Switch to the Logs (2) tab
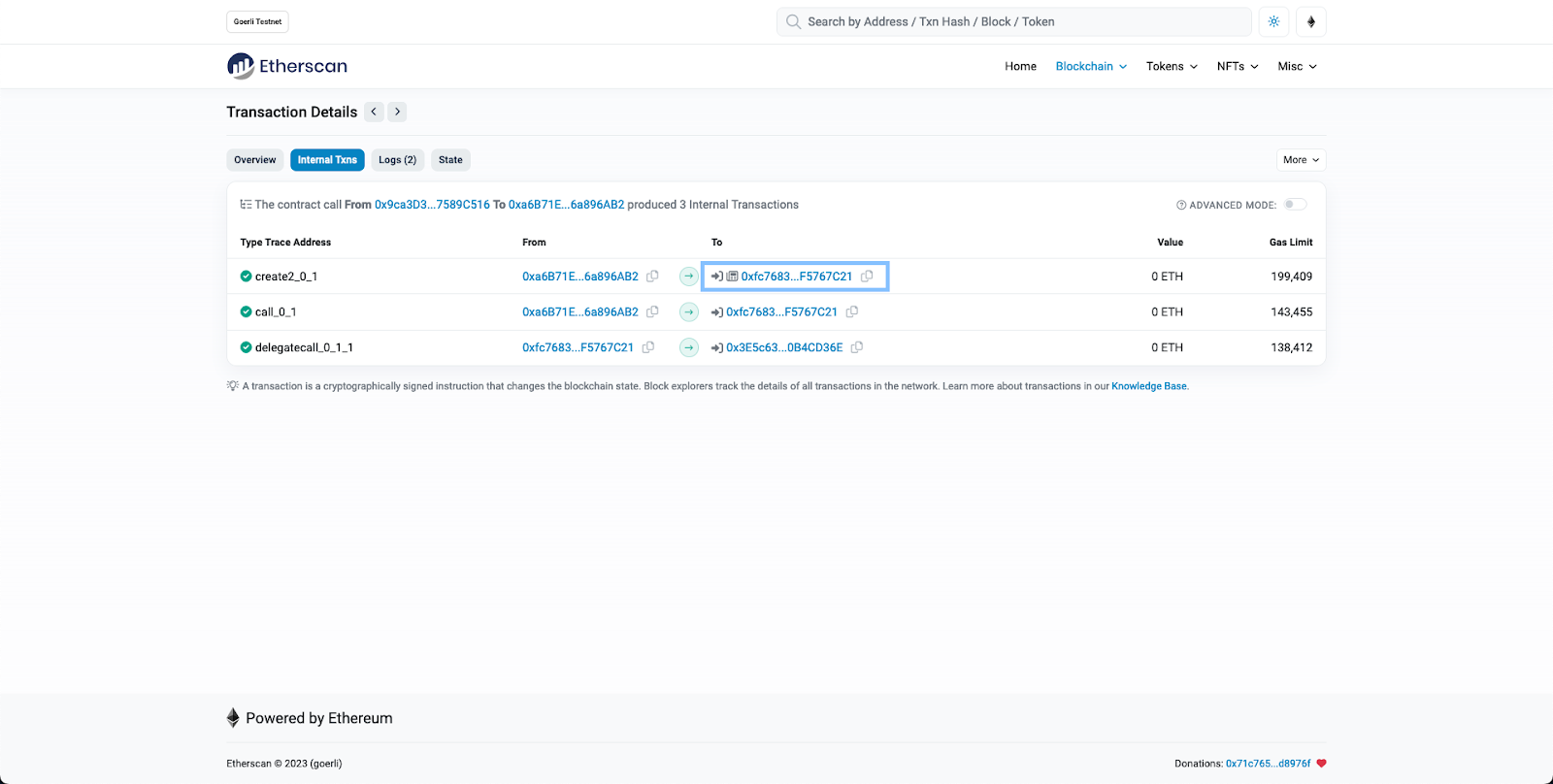The image size is (1553, 784). (x=397, y=160)
